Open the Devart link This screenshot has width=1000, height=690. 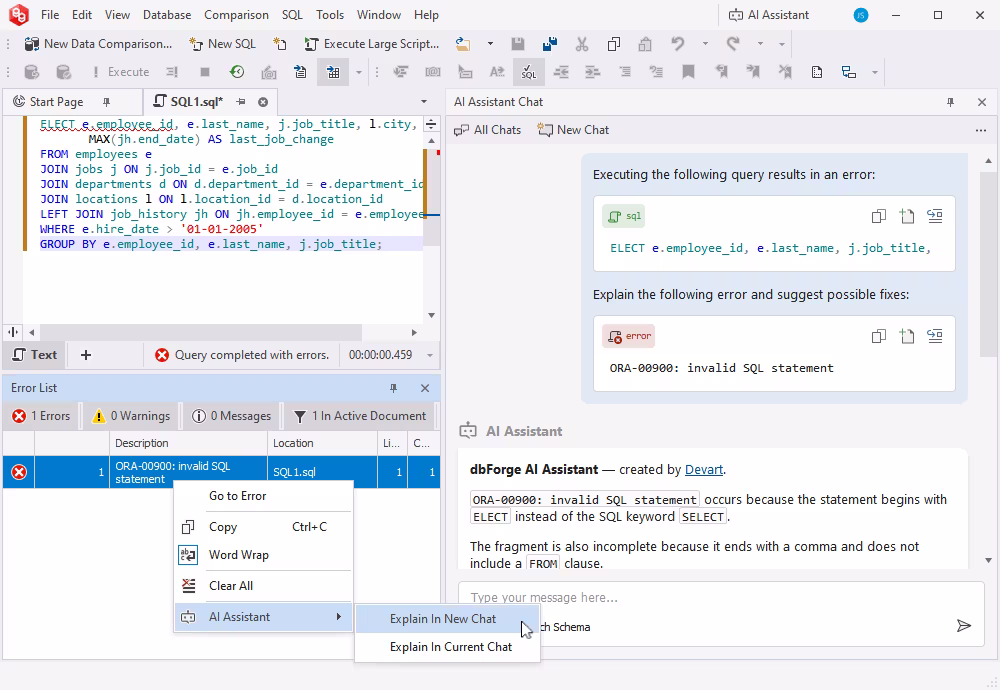coord(704,470)
